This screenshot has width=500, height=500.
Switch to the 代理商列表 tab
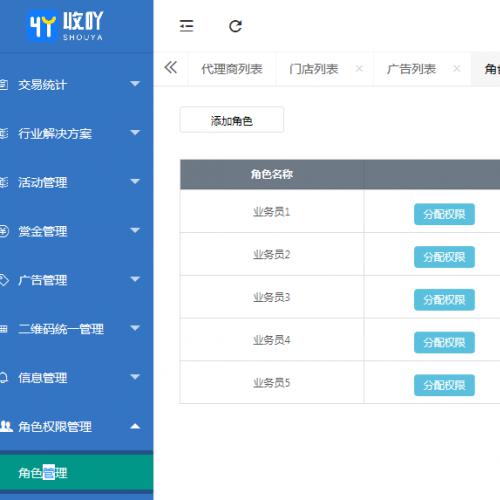coord(232,69)
